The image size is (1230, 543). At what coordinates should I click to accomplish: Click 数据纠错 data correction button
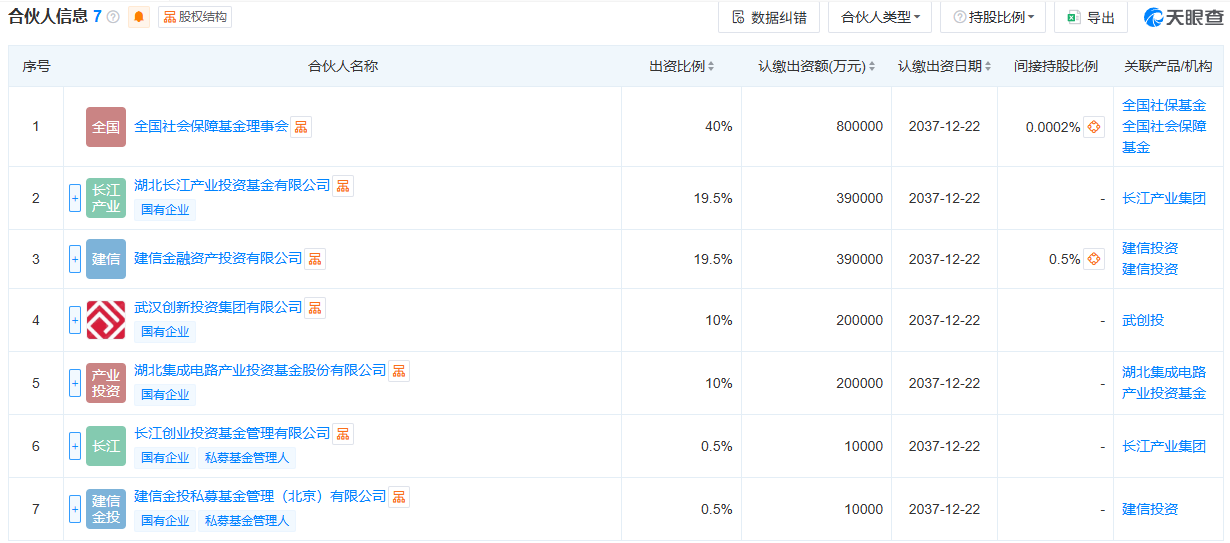pos(769,17)
